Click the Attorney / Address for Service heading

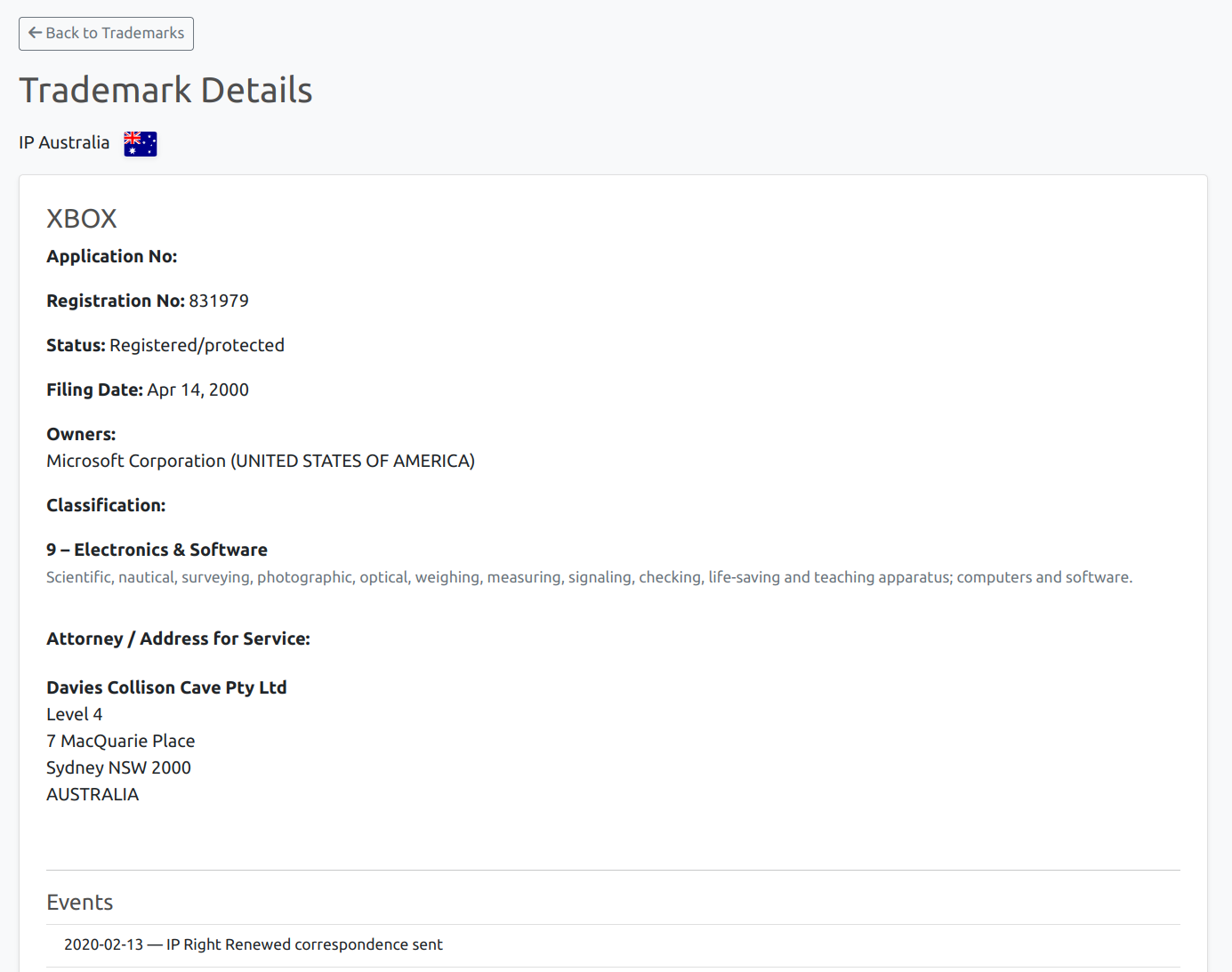[x=178, y=639]
